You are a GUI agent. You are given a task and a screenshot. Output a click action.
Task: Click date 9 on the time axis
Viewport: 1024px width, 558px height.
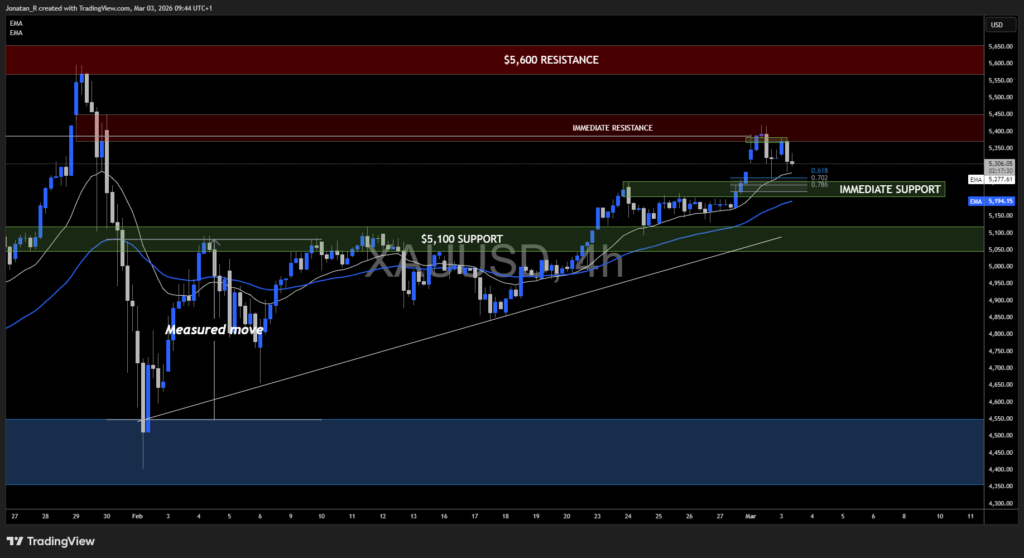click(291, 516)
